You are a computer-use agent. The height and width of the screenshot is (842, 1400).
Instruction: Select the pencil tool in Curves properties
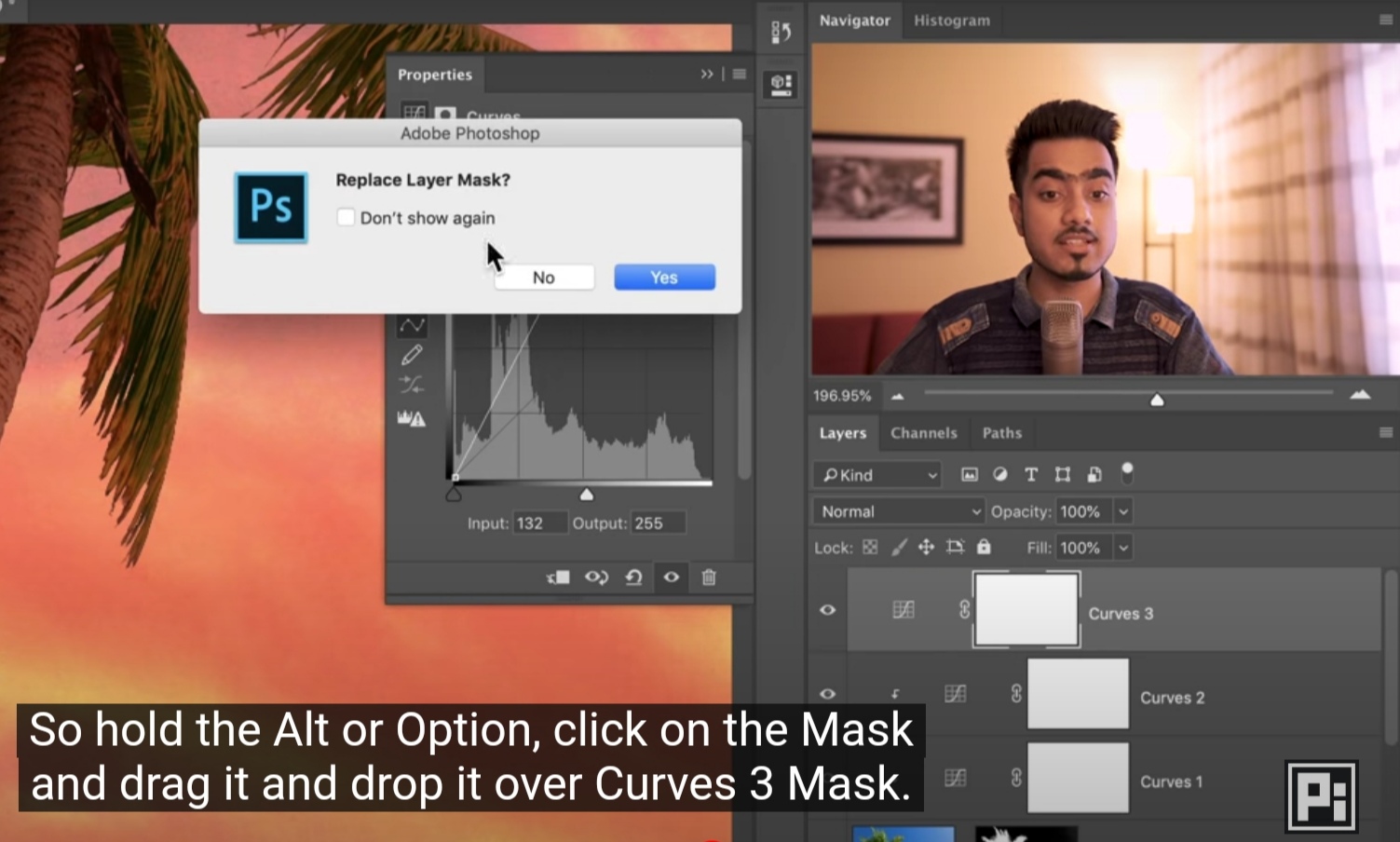click(x=412, y=354)
